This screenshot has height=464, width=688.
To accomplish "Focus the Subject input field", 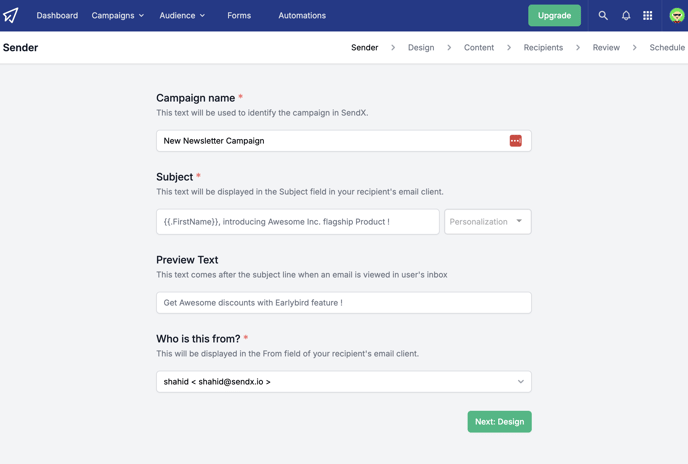I will [x=297, y=222].
